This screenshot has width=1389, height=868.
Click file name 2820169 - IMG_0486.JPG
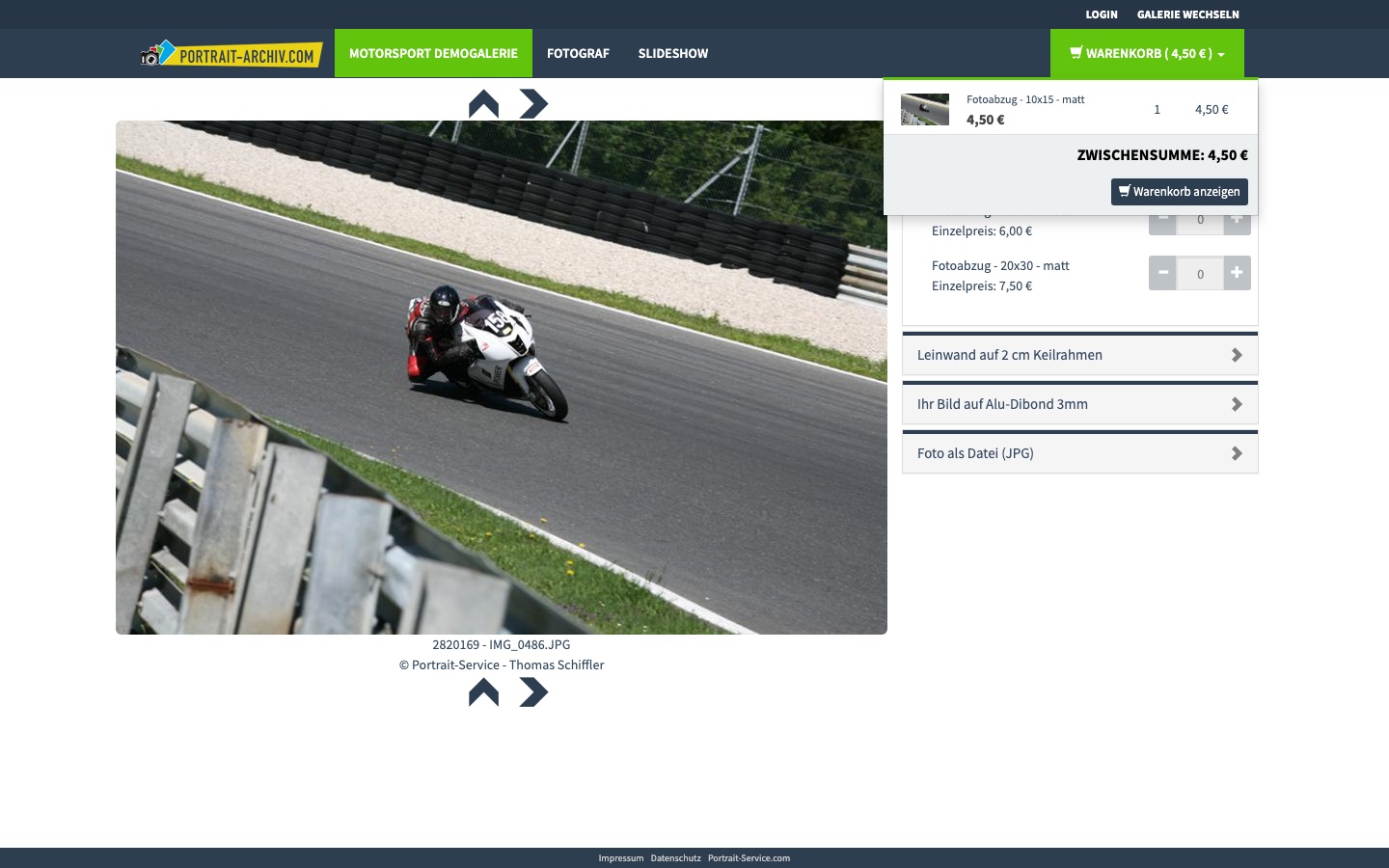pos(502,644)
